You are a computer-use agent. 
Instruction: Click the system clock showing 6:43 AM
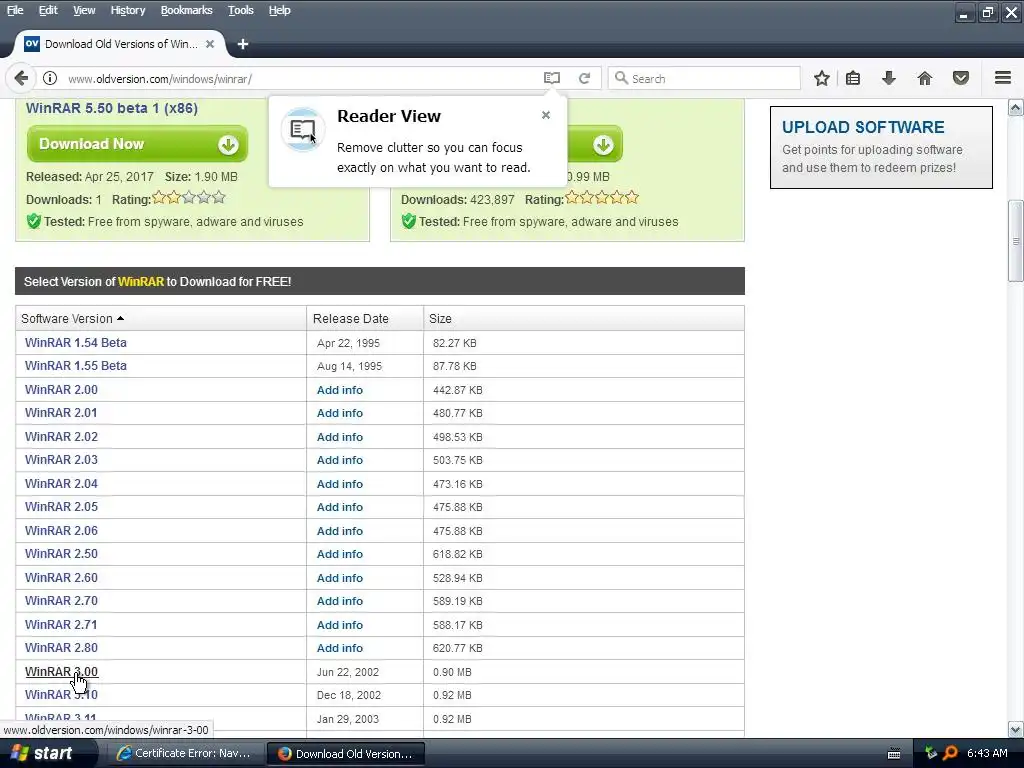(987, 753)
